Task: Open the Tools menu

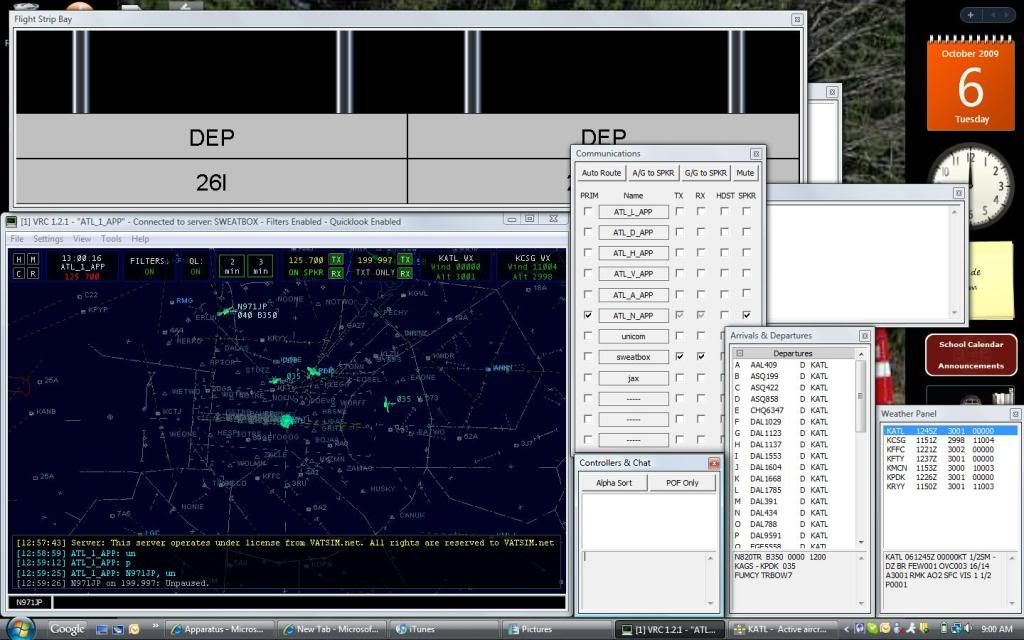Action: coord(111,239)
